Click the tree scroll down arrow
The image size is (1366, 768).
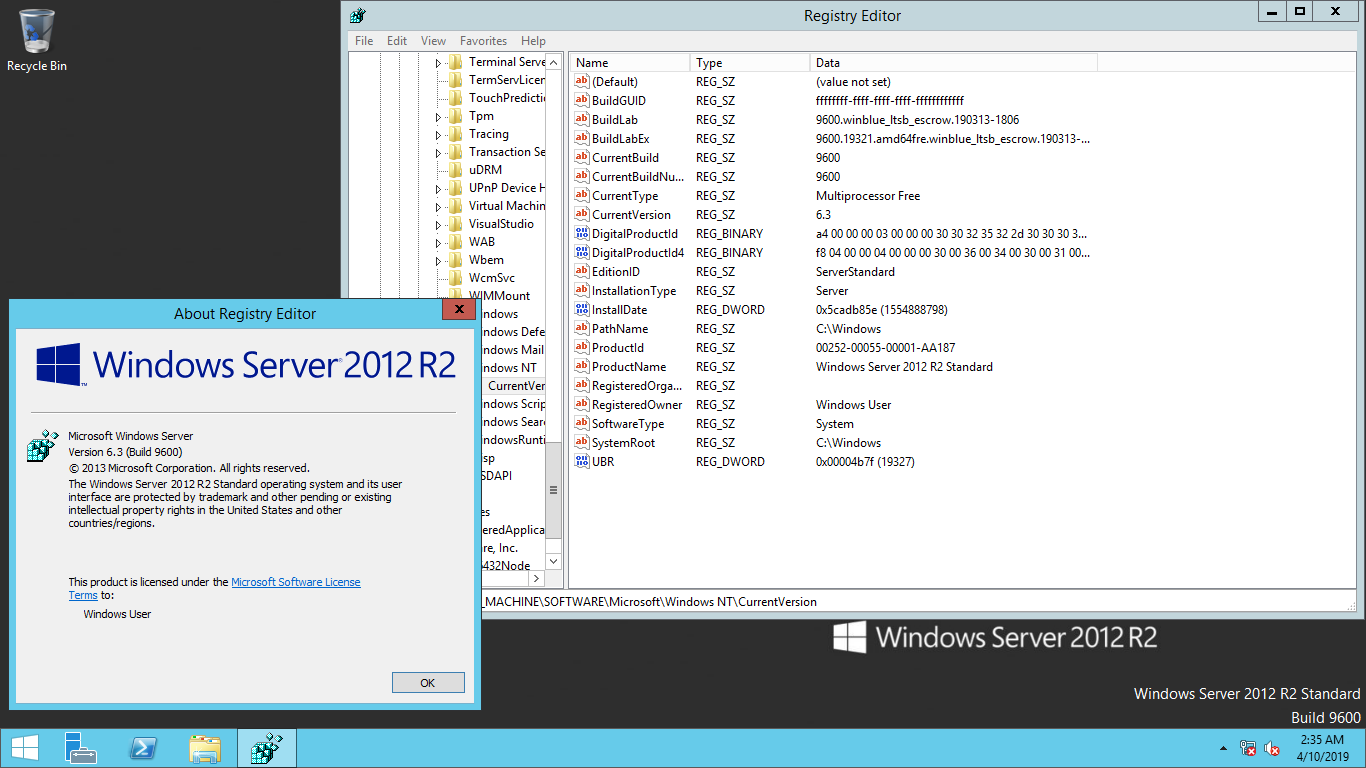pyautogui.click(x=554, y=562)
